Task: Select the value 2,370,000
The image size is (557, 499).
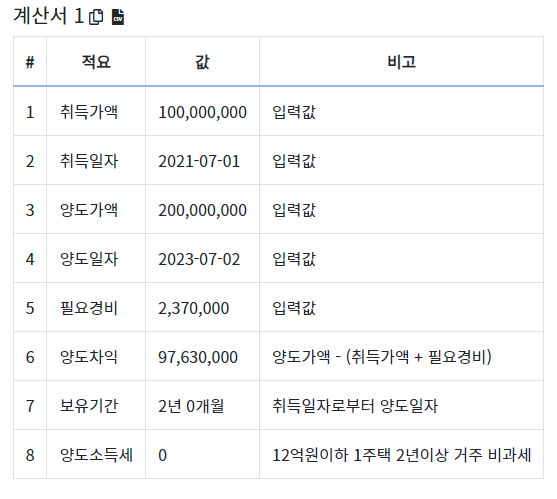Action: point(194,308)
